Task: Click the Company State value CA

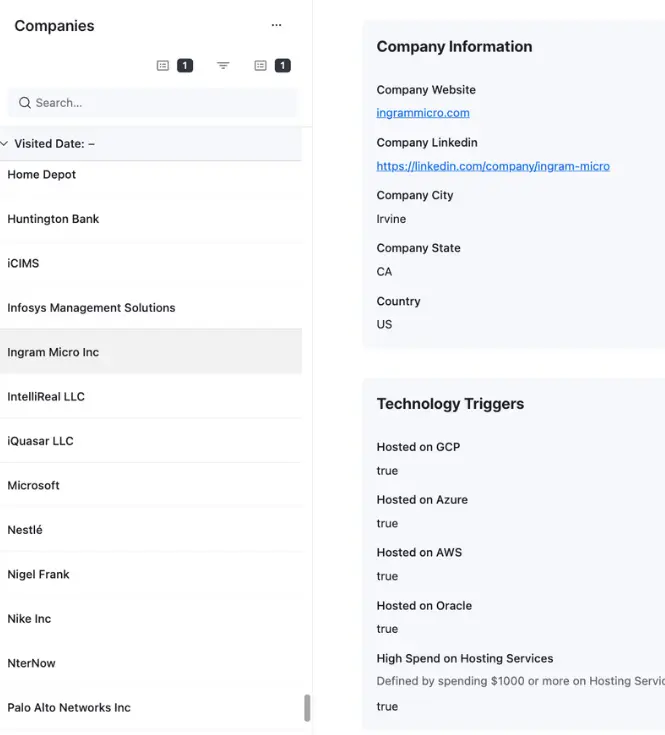Action: pyautogui.click(x=384, y=272)
